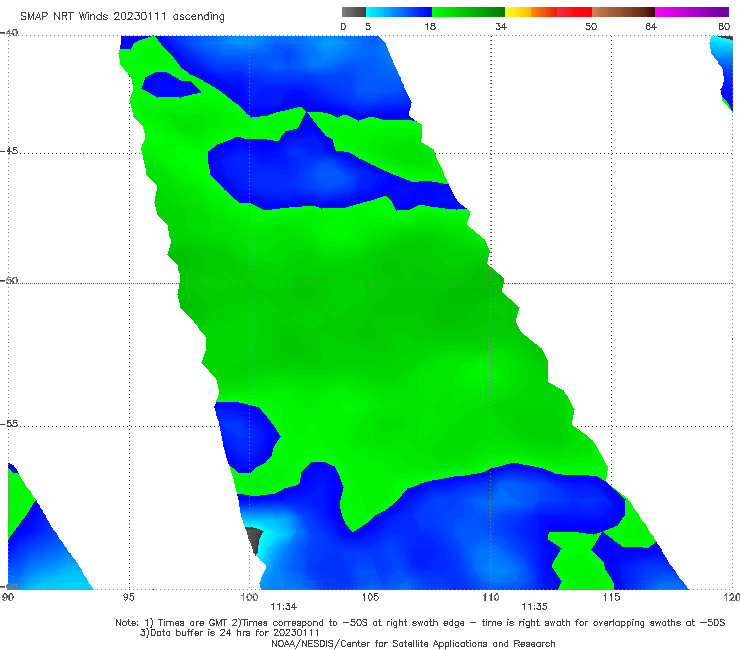
Task: Click the longitude label '100' on the bottom axis
Action: pyautogui.click(x=249, y=597)
